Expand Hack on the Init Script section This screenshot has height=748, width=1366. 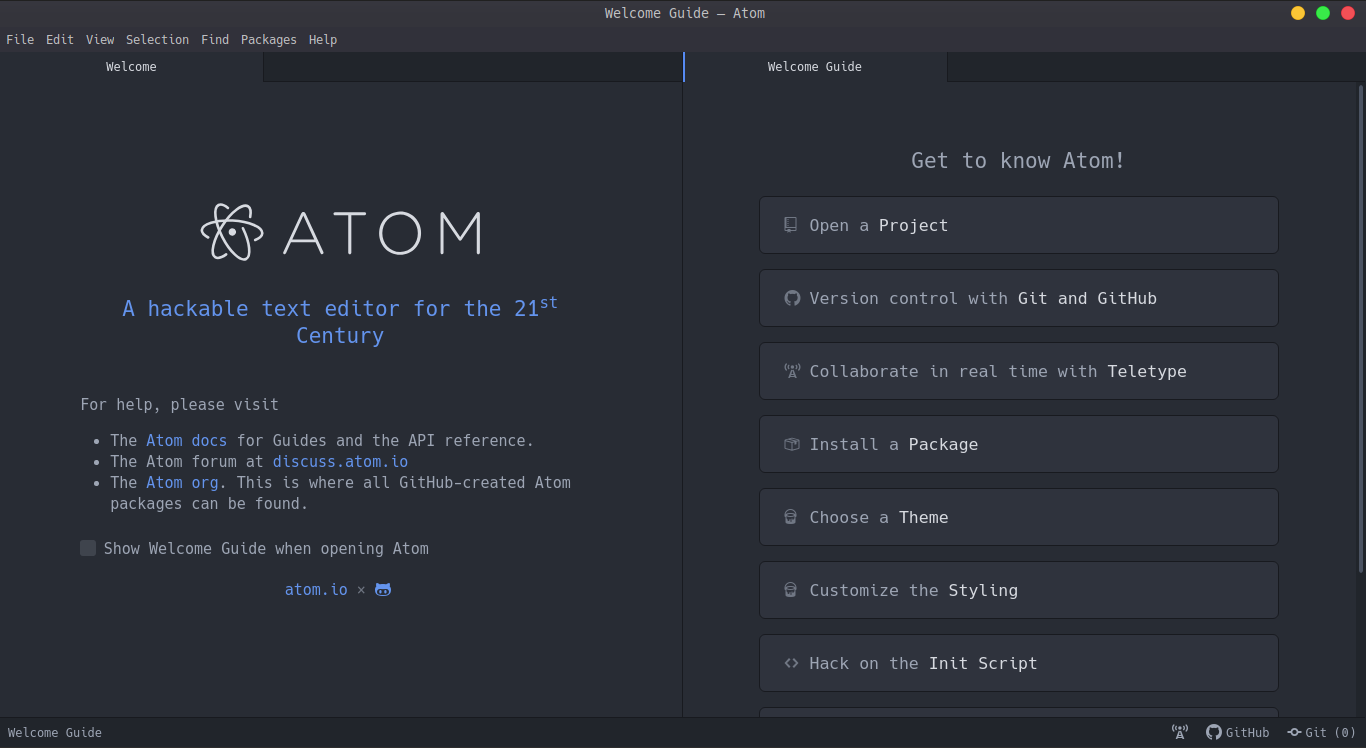coord(1018,663)
